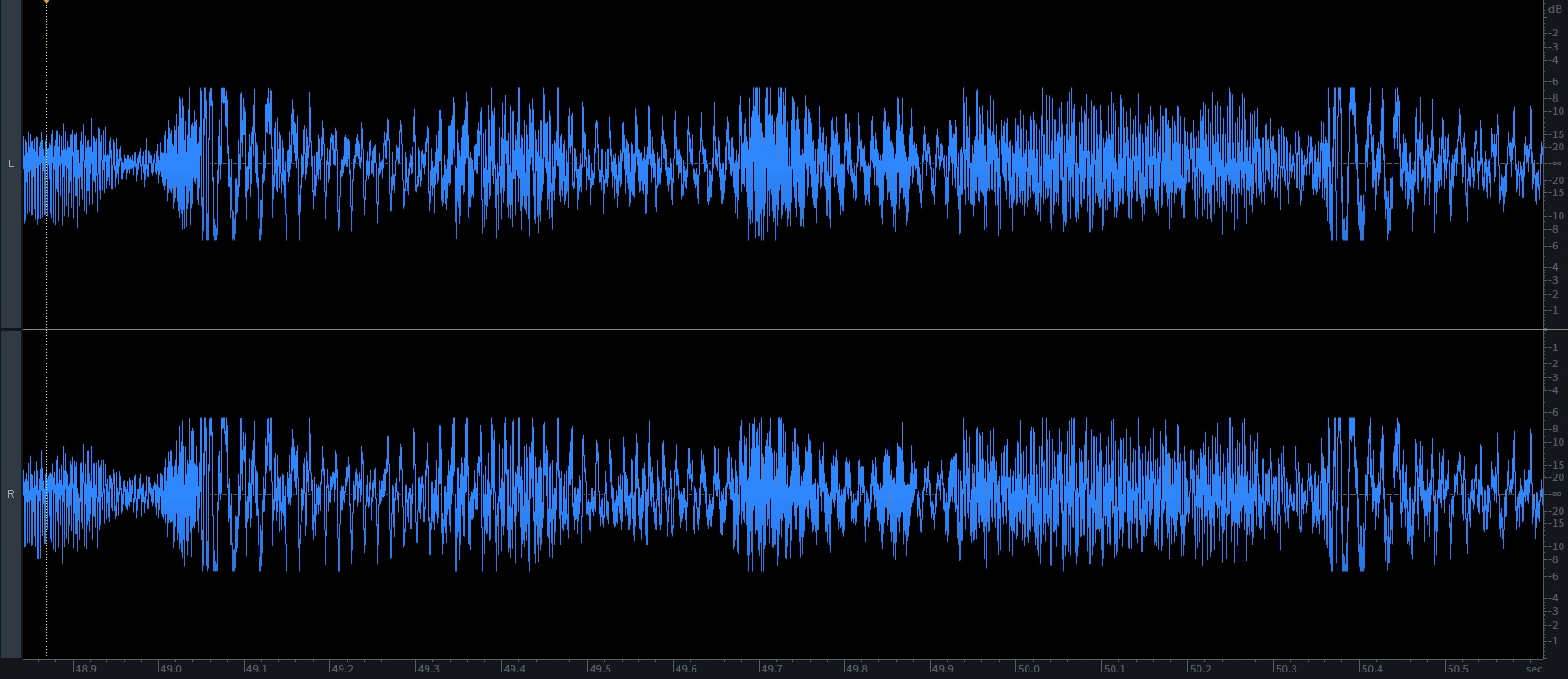Select the R channel label
Screen dimensions: 1568x679
click(11, 494)
